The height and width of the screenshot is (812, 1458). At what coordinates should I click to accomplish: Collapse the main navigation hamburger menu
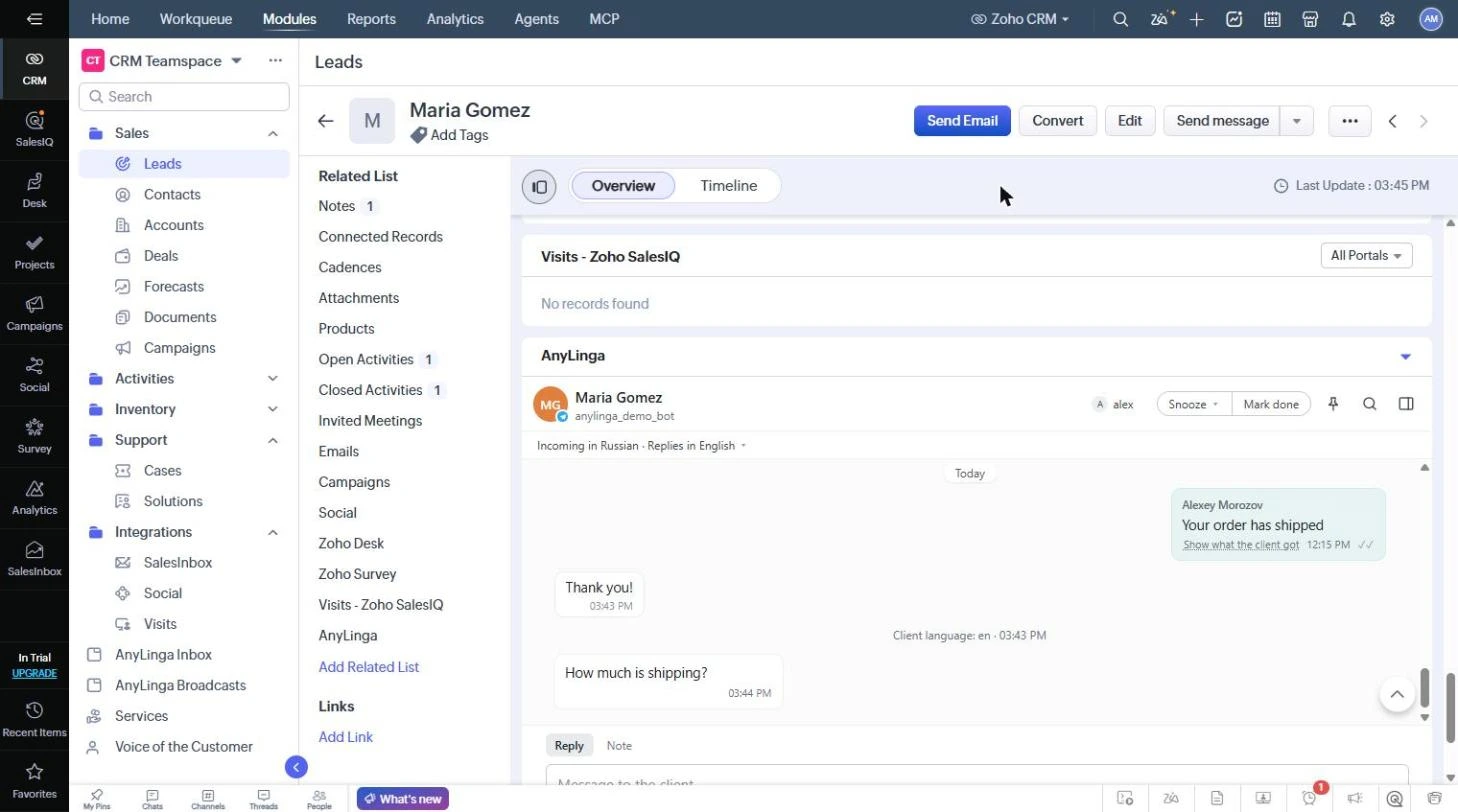[34, 19]
